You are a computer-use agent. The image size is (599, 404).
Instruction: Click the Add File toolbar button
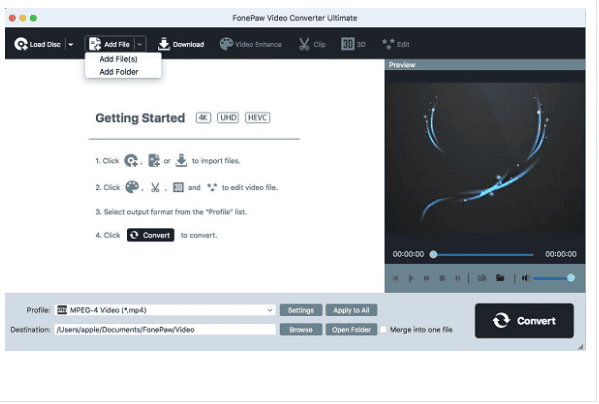[x=110, y=44]
